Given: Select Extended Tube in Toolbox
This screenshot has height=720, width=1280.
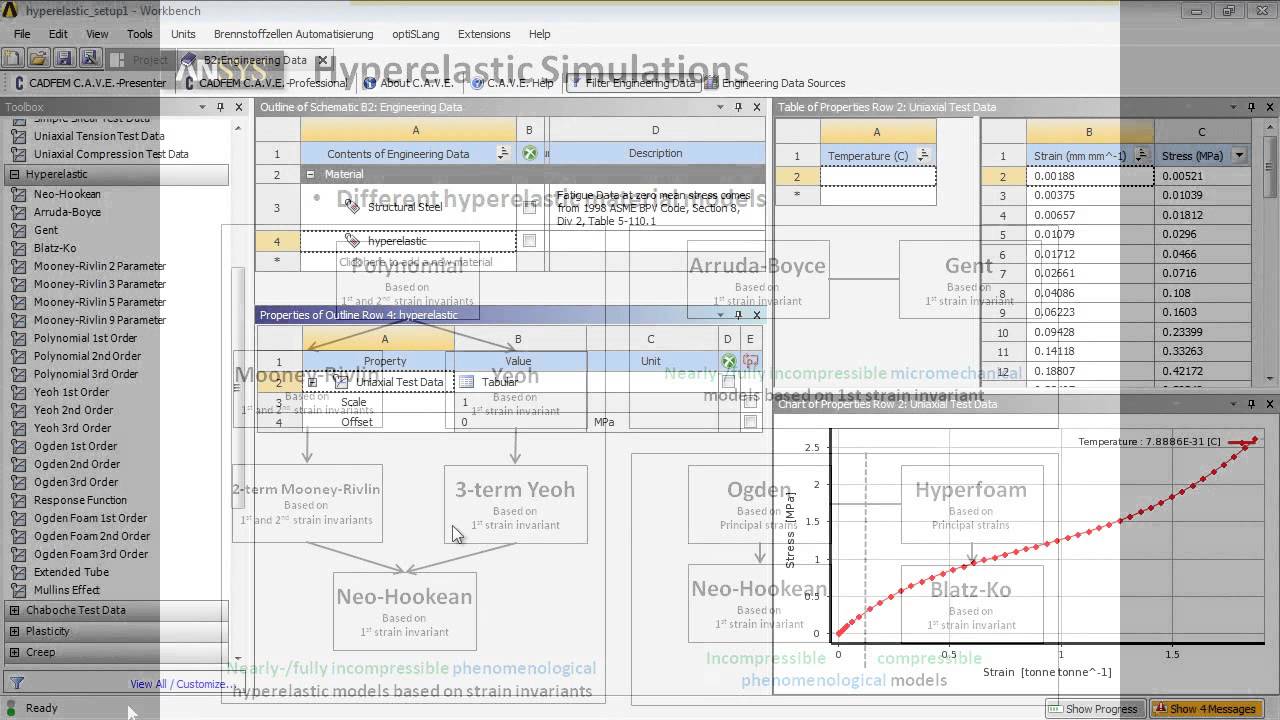Looking at the screenshot, I should pyautogui.click(x=71, y=572).
